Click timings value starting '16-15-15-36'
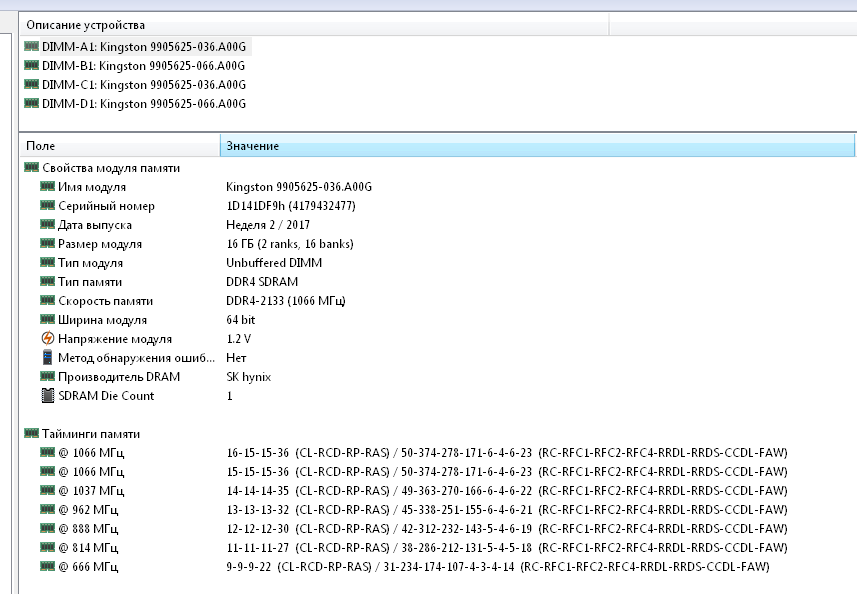Screen dimensions: 857x594 [x=507, y=452]
